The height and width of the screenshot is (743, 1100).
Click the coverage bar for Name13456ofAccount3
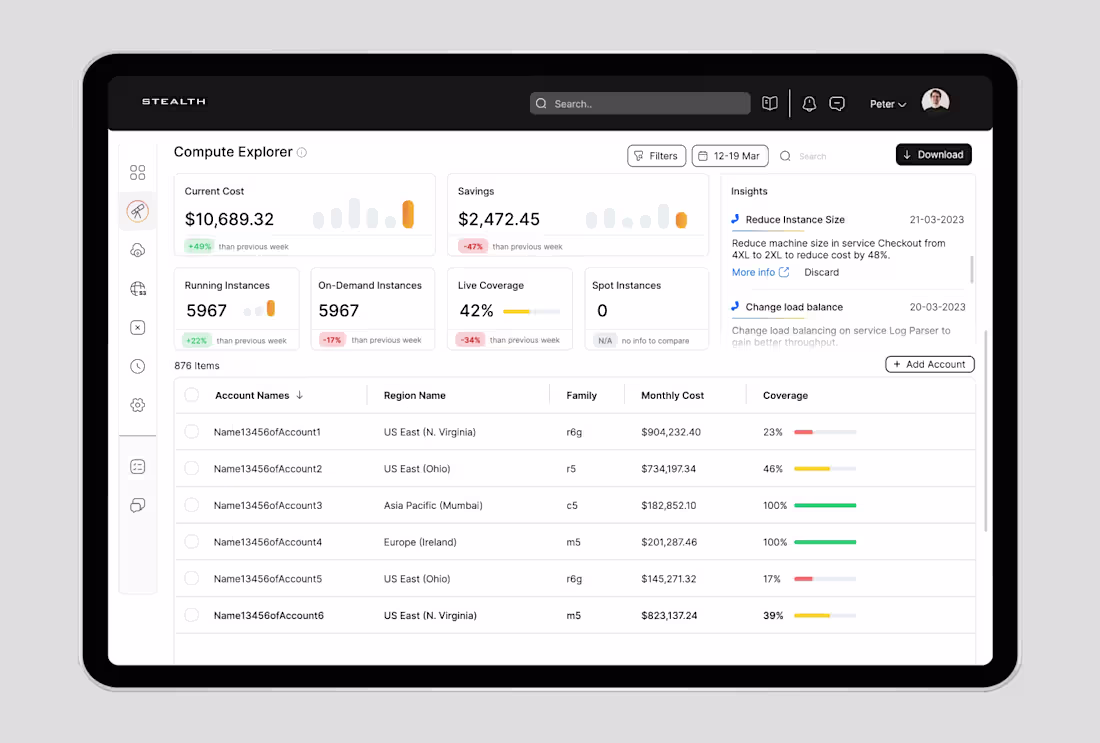(824, 505)
